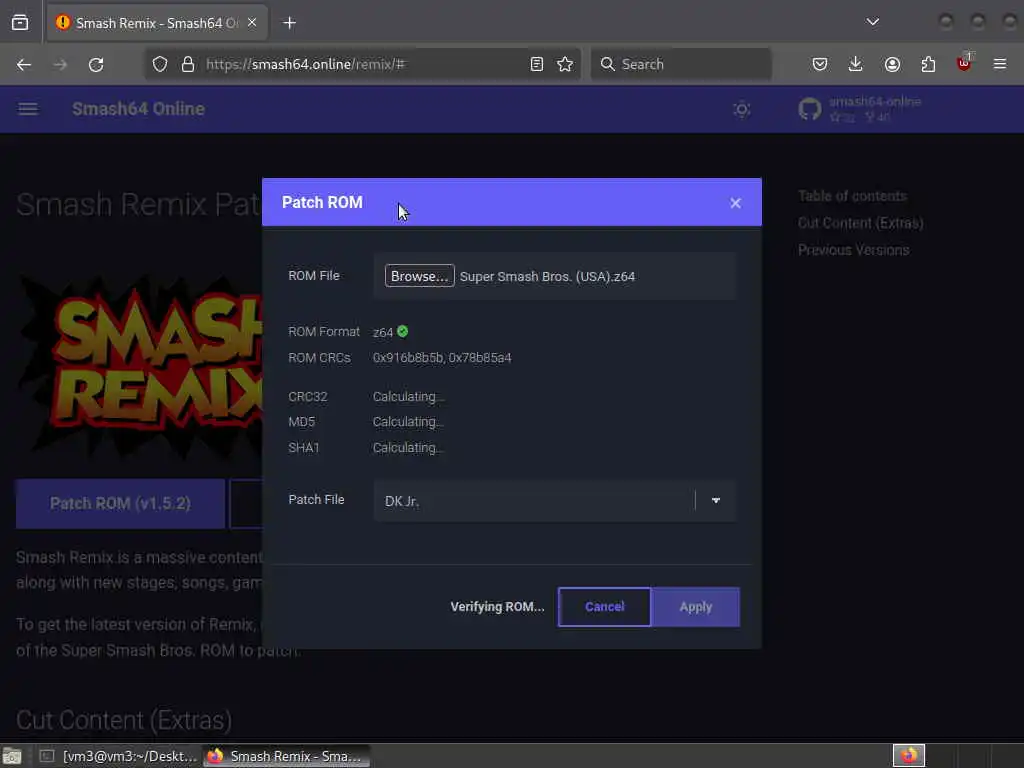Open a new browser tab
This screenshot has height=768, width=1024.
[x=289, y=23]
